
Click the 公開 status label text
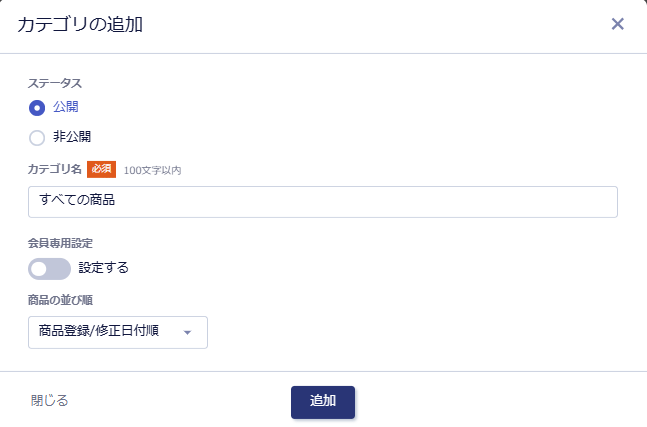tap(66, 107)
